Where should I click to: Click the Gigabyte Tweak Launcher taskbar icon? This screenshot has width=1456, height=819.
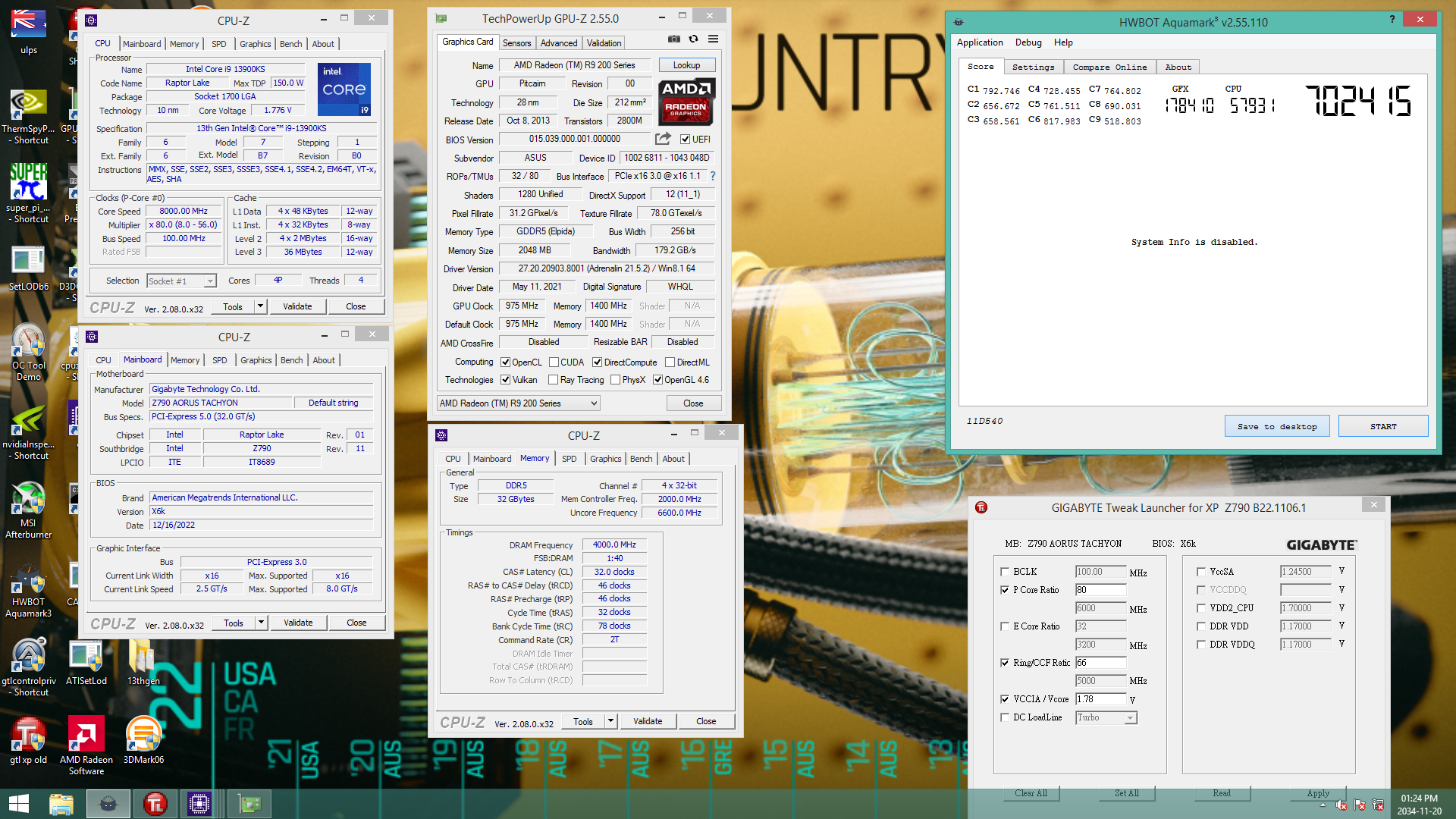click(155, 804)
